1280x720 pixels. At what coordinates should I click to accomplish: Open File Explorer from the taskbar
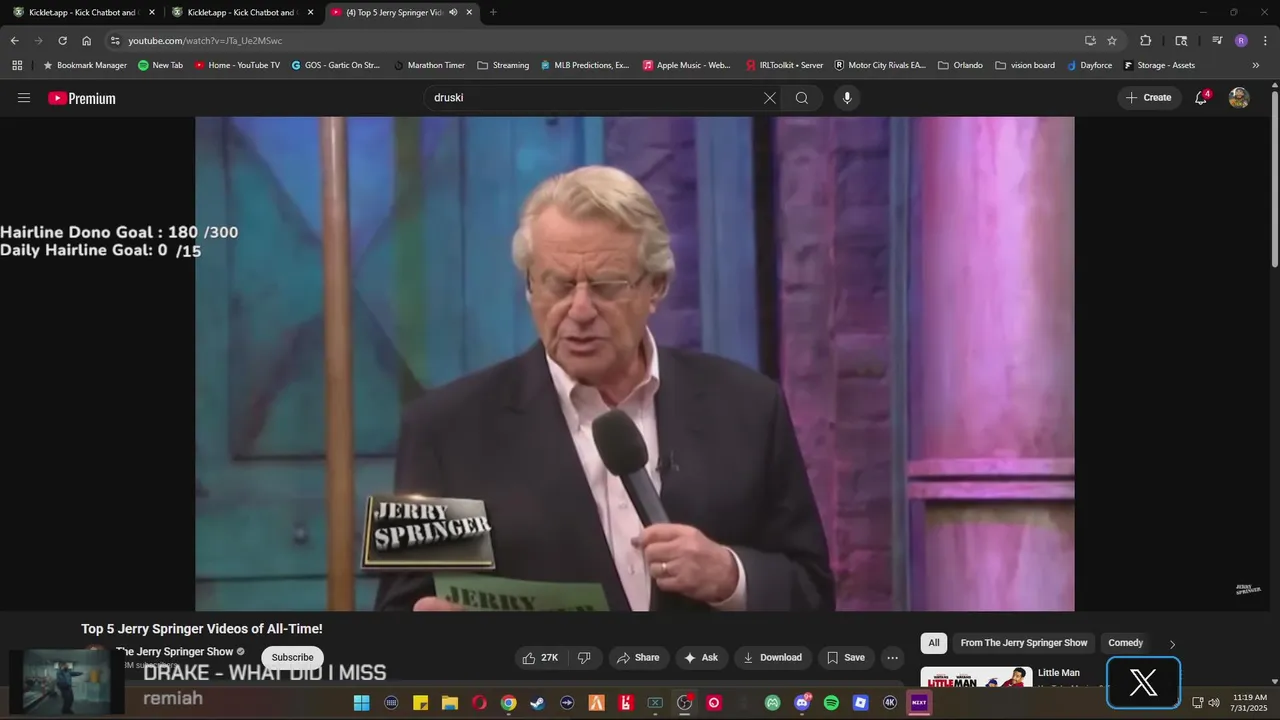coord(450,703)
